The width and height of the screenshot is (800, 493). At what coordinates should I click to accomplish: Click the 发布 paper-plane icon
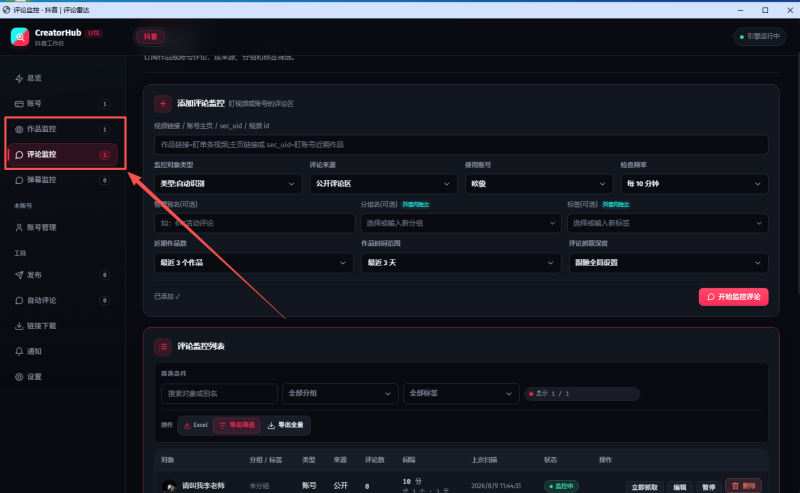[x=19, y=275]
